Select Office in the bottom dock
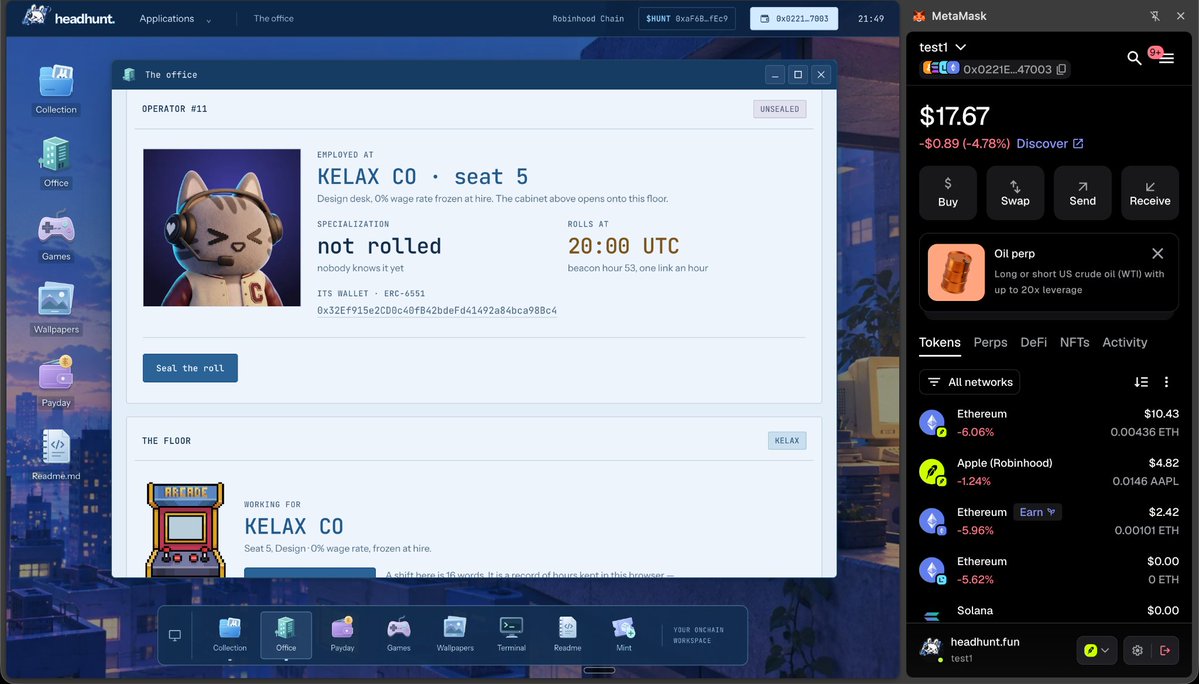1199x684 pixels. [x=286, y=634]
